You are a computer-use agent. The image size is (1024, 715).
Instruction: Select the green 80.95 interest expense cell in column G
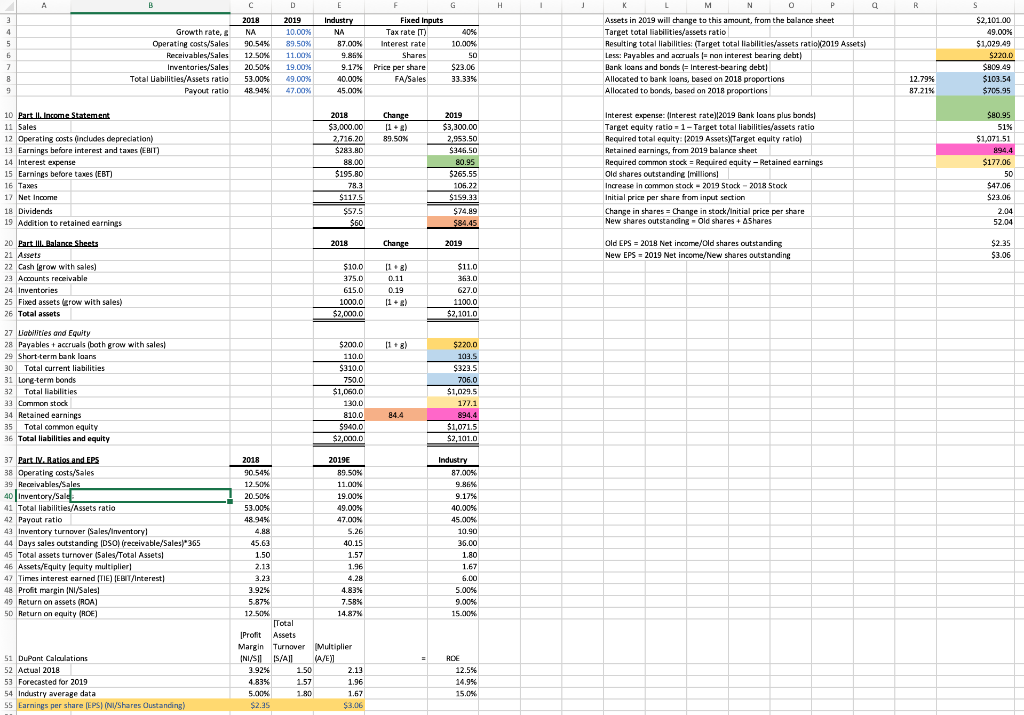[x=453, y=163]
